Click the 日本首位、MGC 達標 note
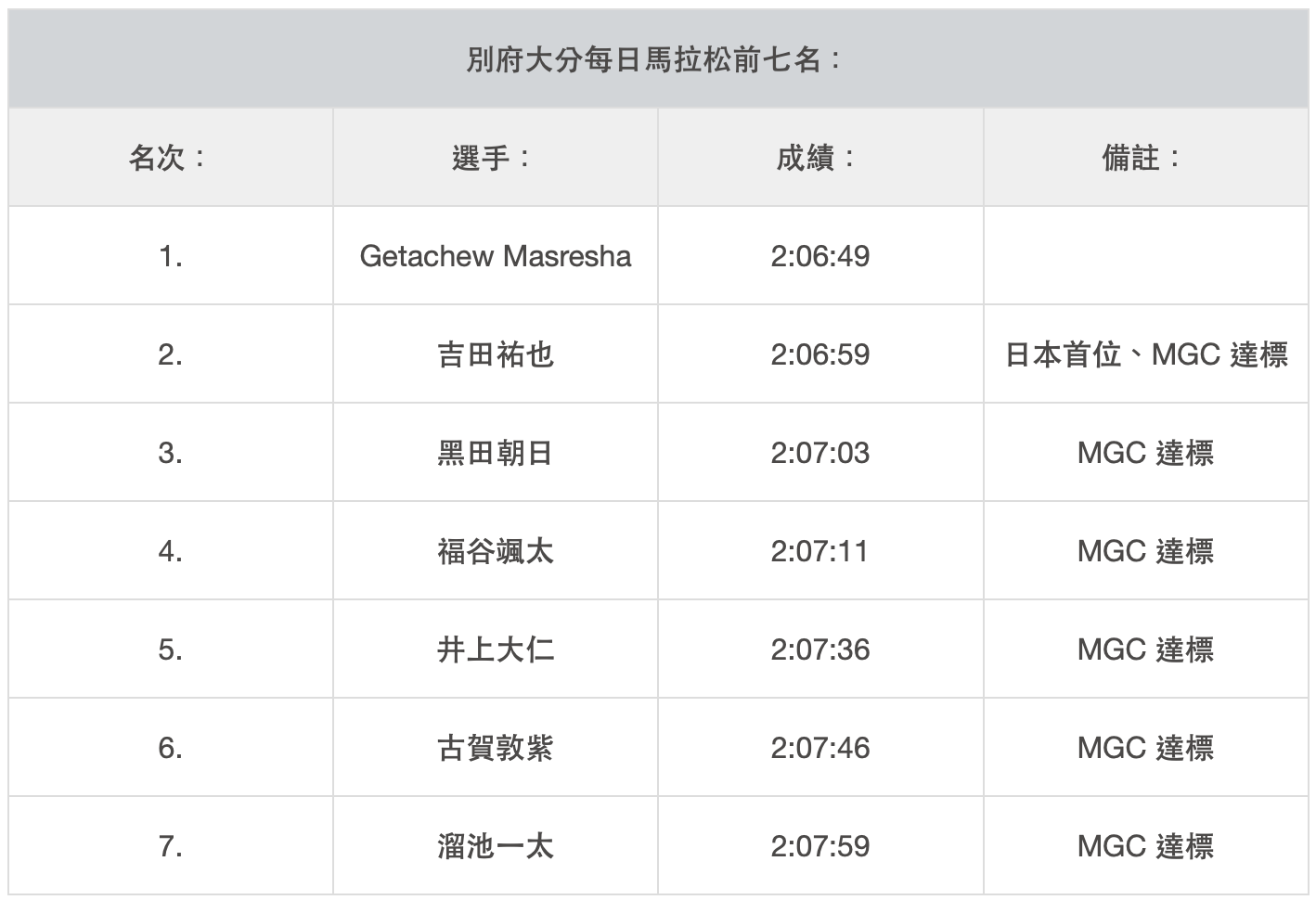 pos(1145,354)
